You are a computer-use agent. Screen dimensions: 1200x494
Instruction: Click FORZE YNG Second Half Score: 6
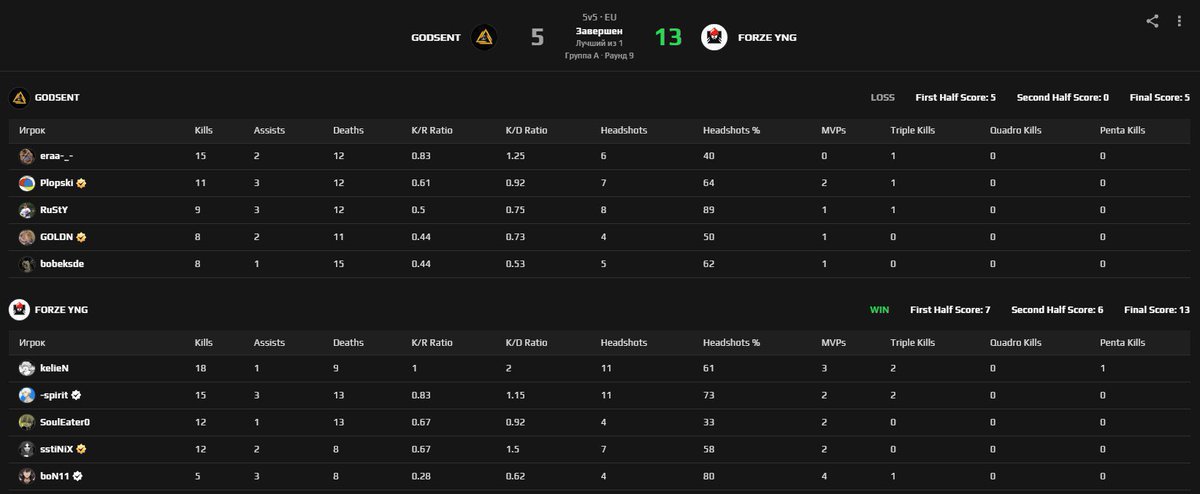1057,309
